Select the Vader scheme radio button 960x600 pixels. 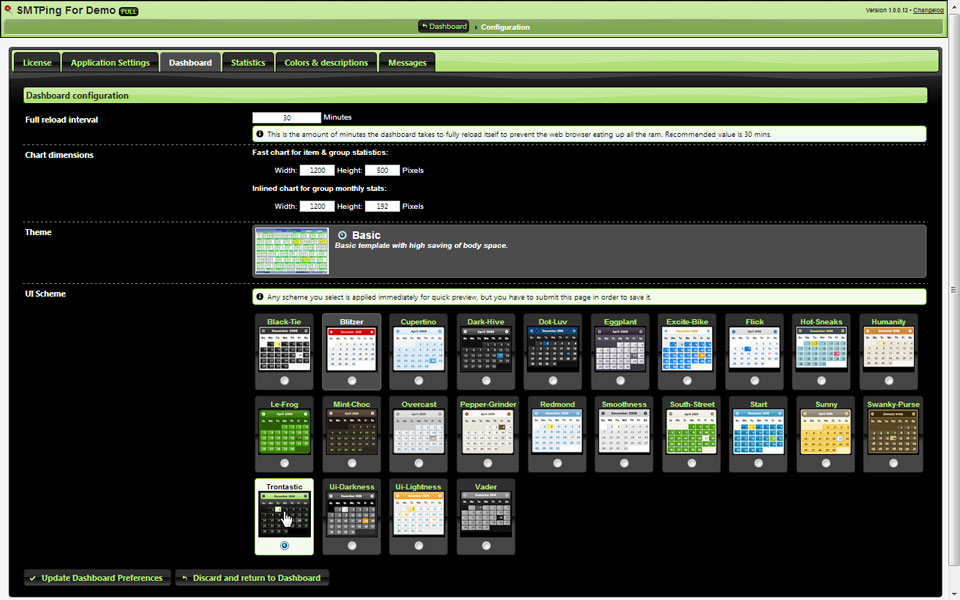pyautogui.click(x=486, y=545)
